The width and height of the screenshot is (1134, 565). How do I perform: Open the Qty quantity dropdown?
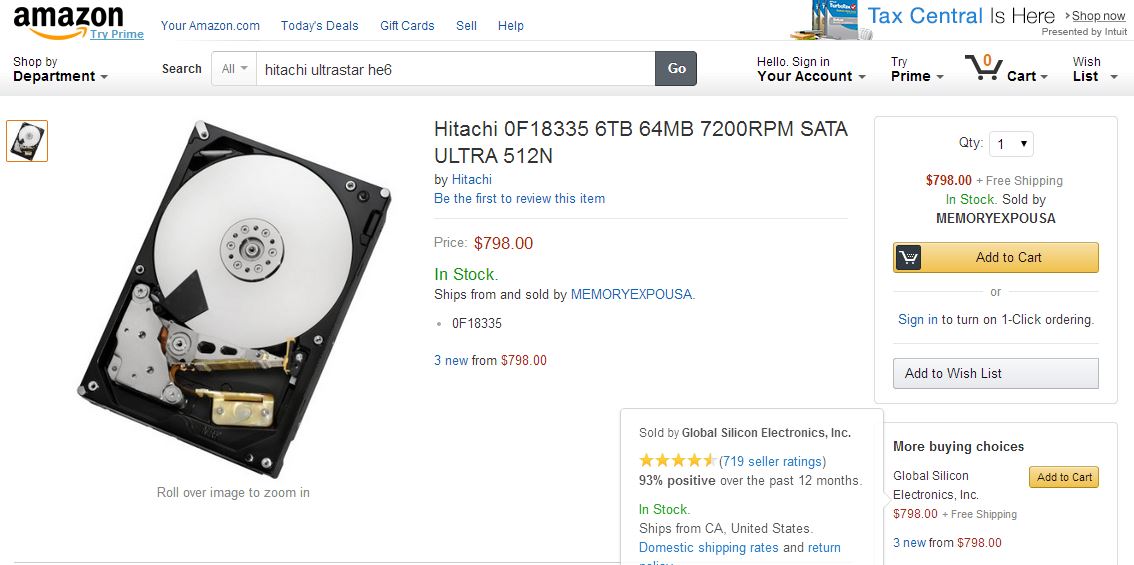[x=1011, y=144]
